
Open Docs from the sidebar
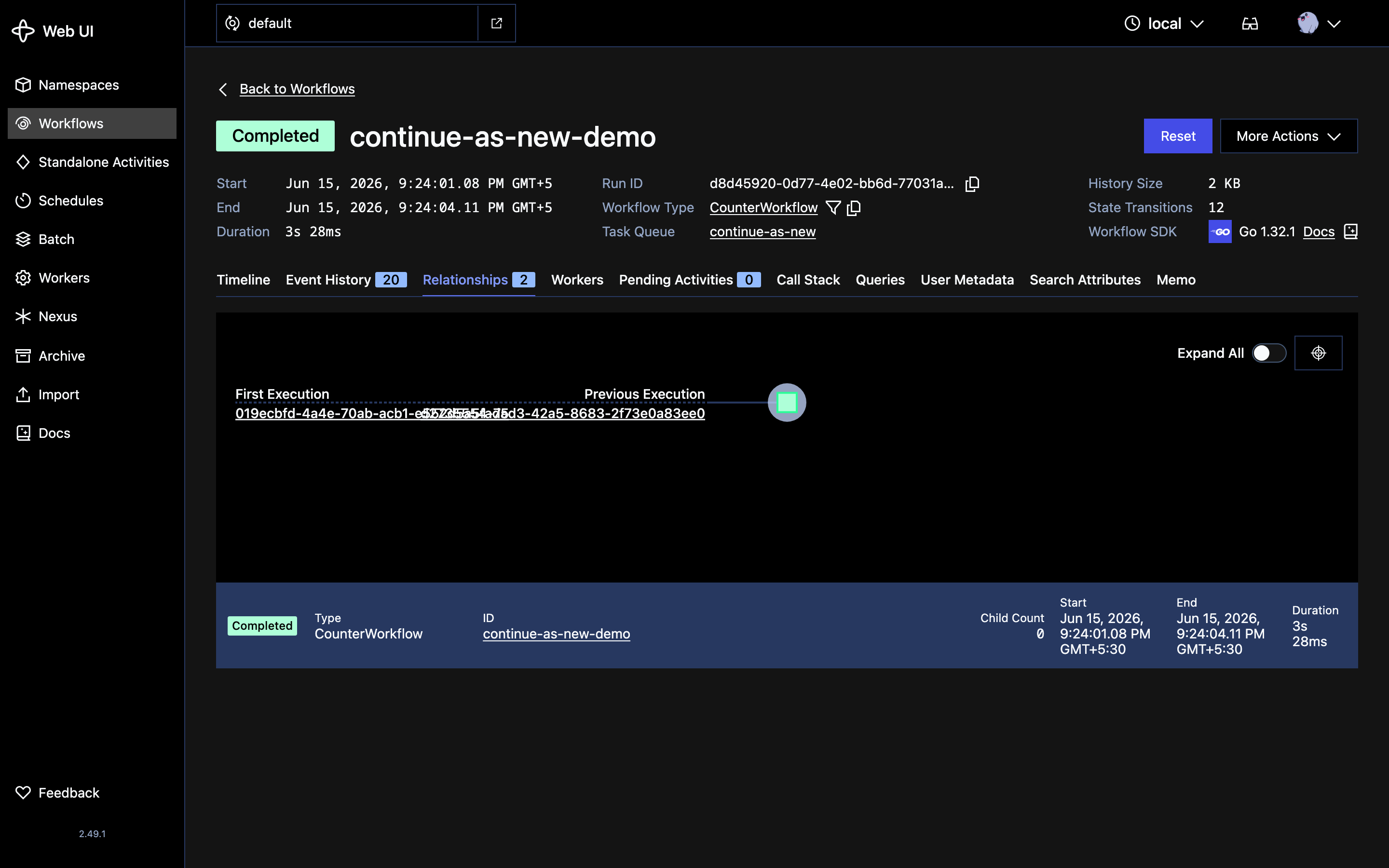92,433
